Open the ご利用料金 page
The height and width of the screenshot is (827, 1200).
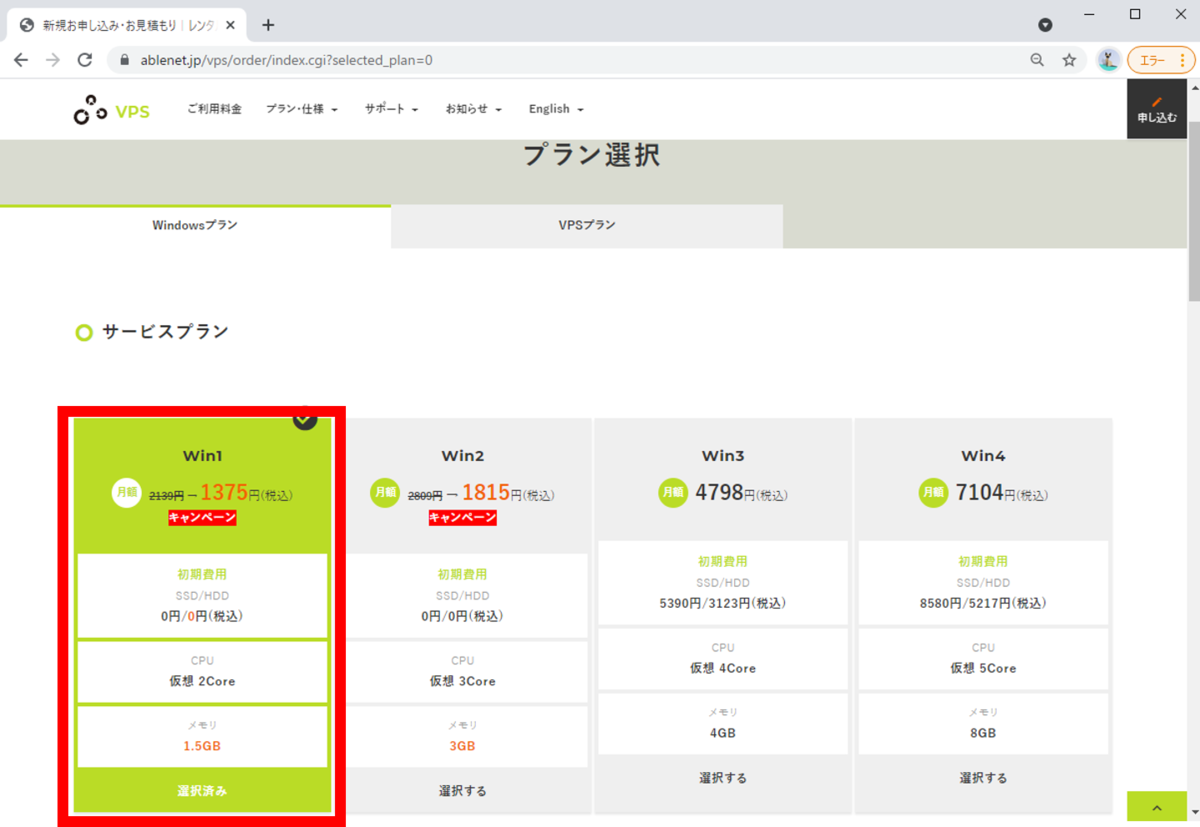click(x=214, y=109)
